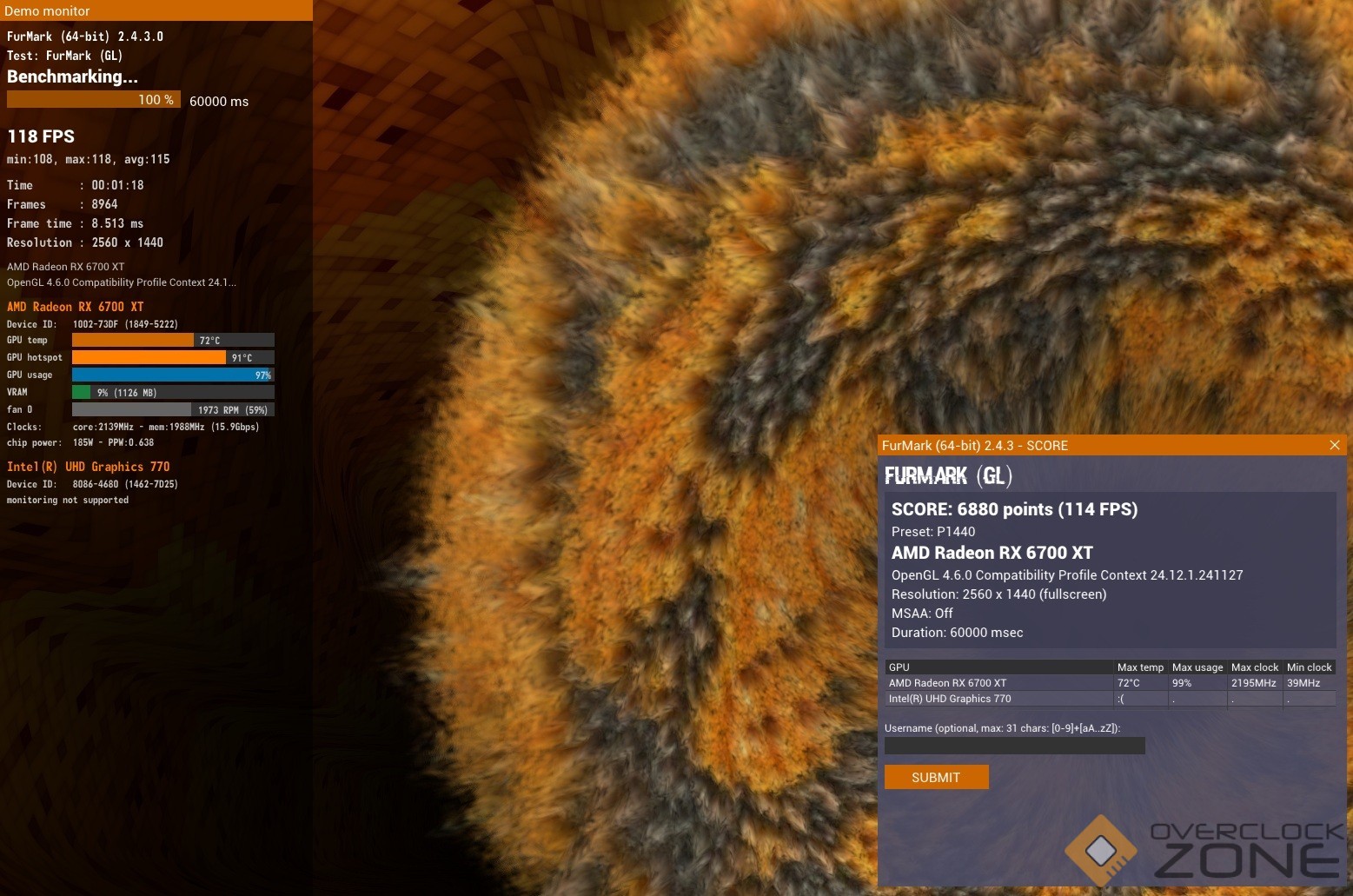Click the Frames value "8964"
This screenshot has width=1353, height=896.
(x=104, y=204)
